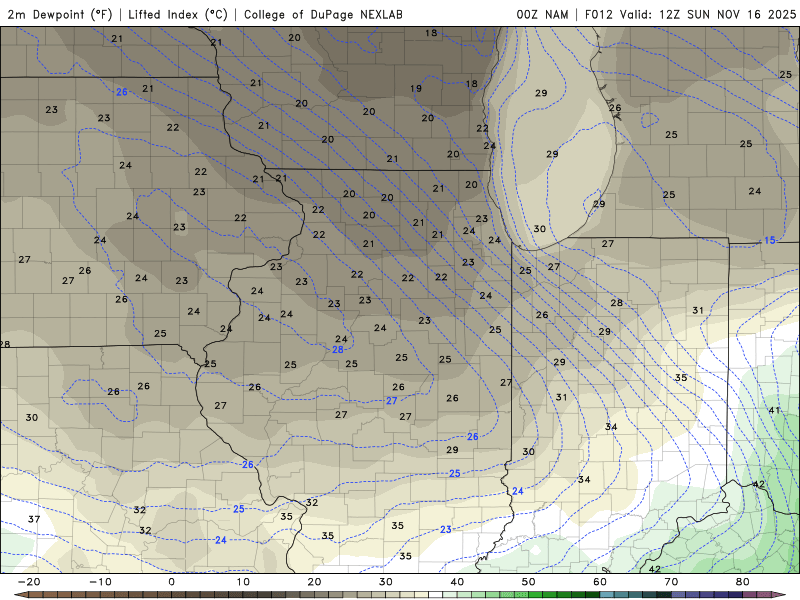The height and width of the screenshot is (600, 800).
Task: Click the colorbar tick label 40
Action: click(x=457, y=582)
